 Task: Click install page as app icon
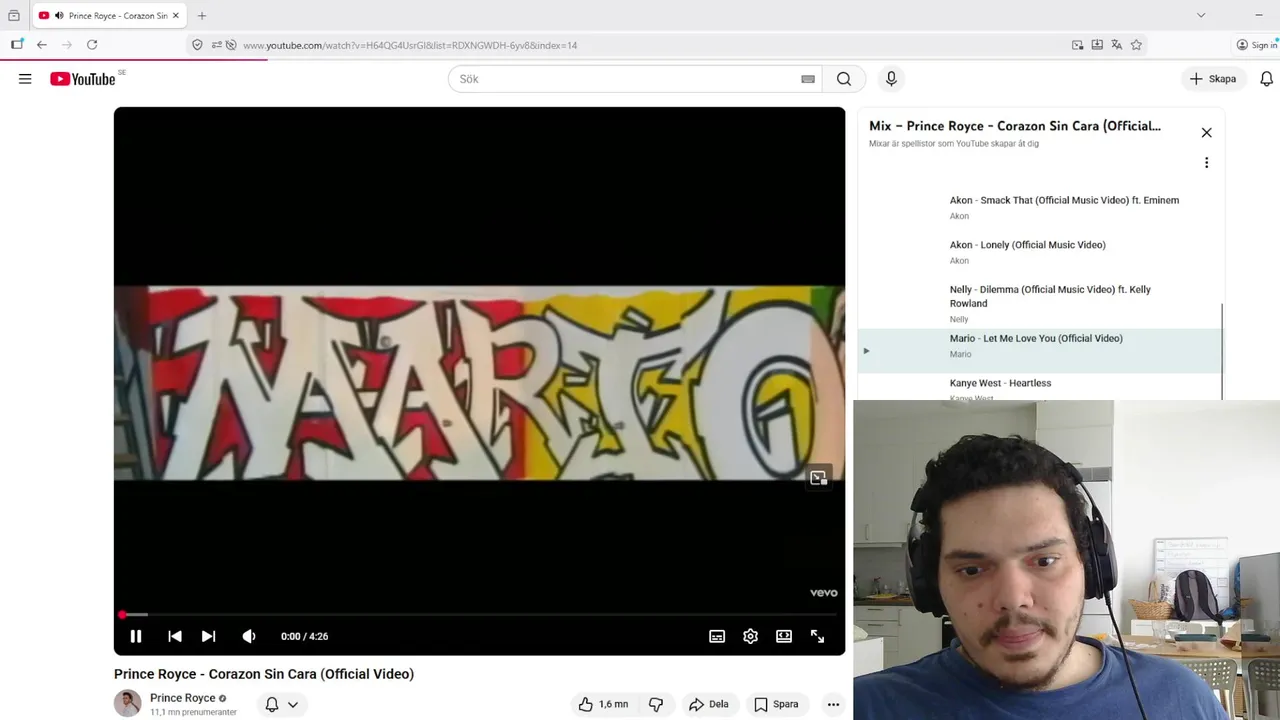click(1097, 45)
